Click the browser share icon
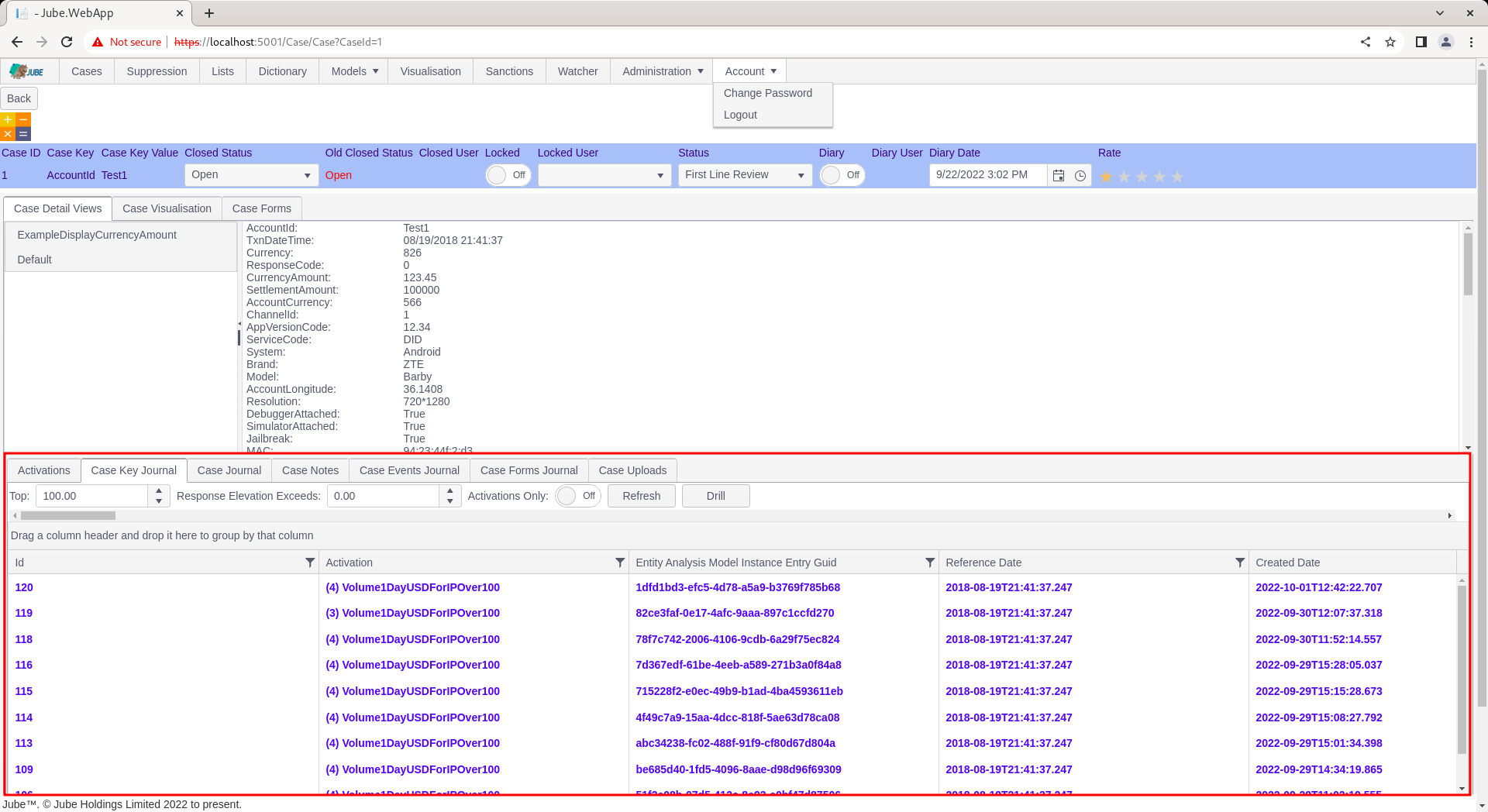Viewport: 1488px width, 812px height. 1366,42
